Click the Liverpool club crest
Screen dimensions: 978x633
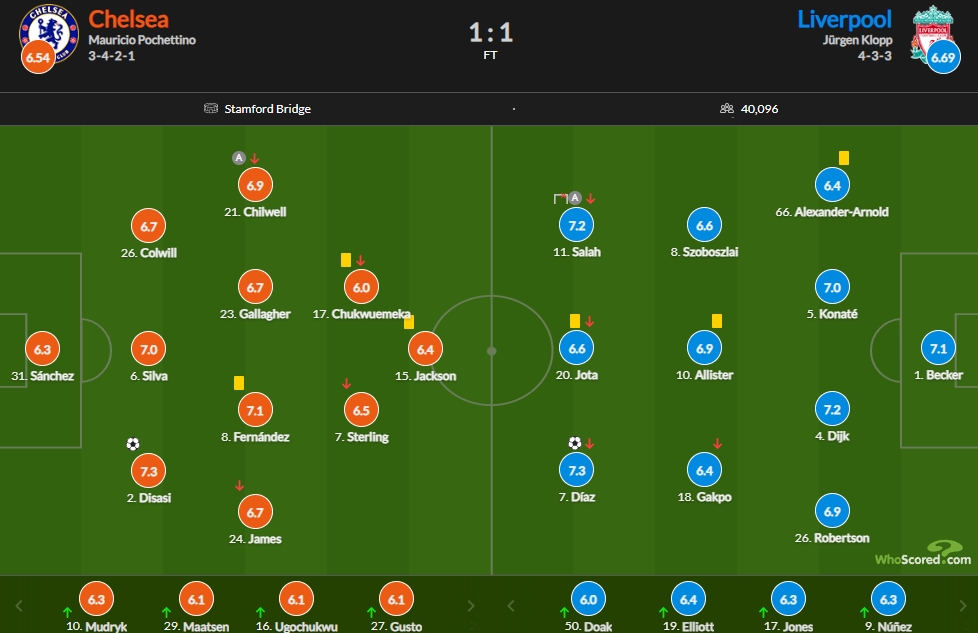(x=932, y=34)
